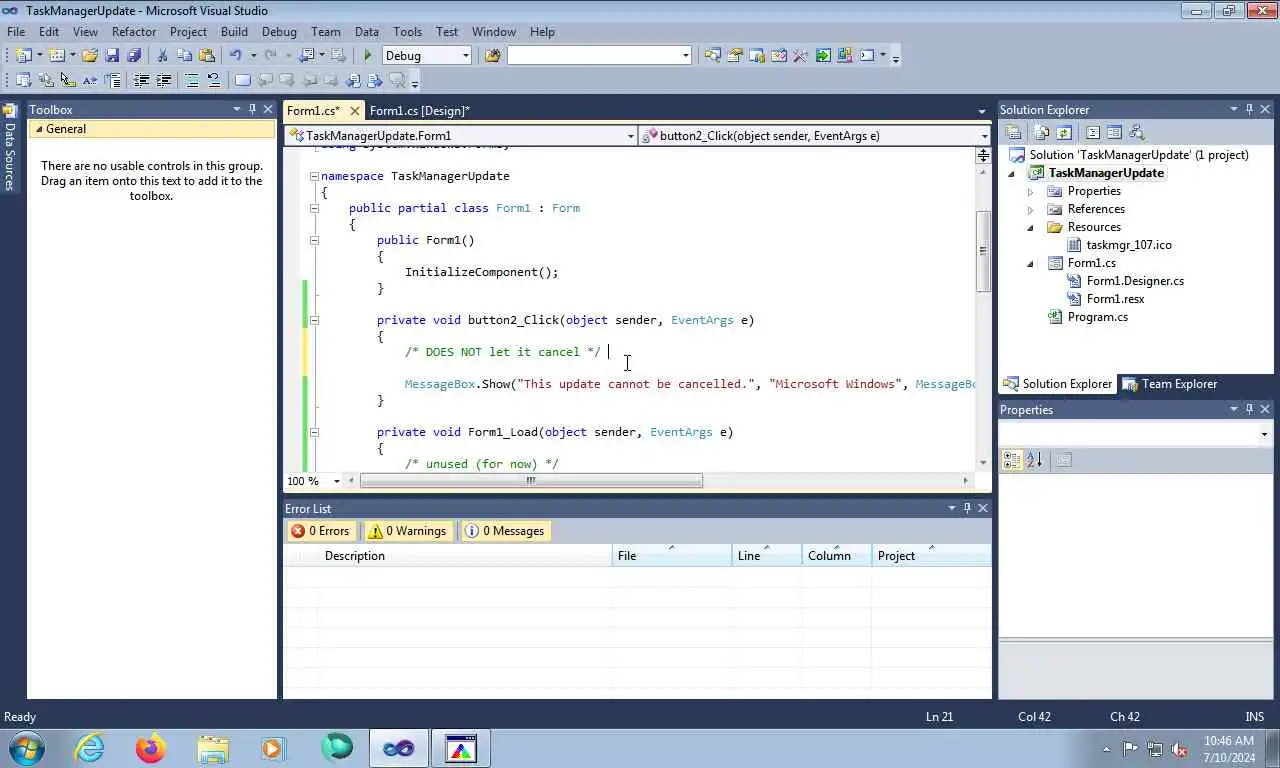Screen dimensions: 1280x768
Task: Toggle auto-hide pin on Solution Explorer
Action: tap(1249, 109)
